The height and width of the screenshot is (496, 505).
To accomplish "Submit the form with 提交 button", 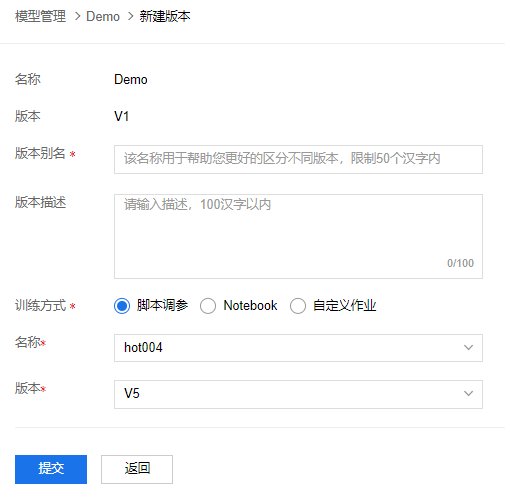I will 51,469.
